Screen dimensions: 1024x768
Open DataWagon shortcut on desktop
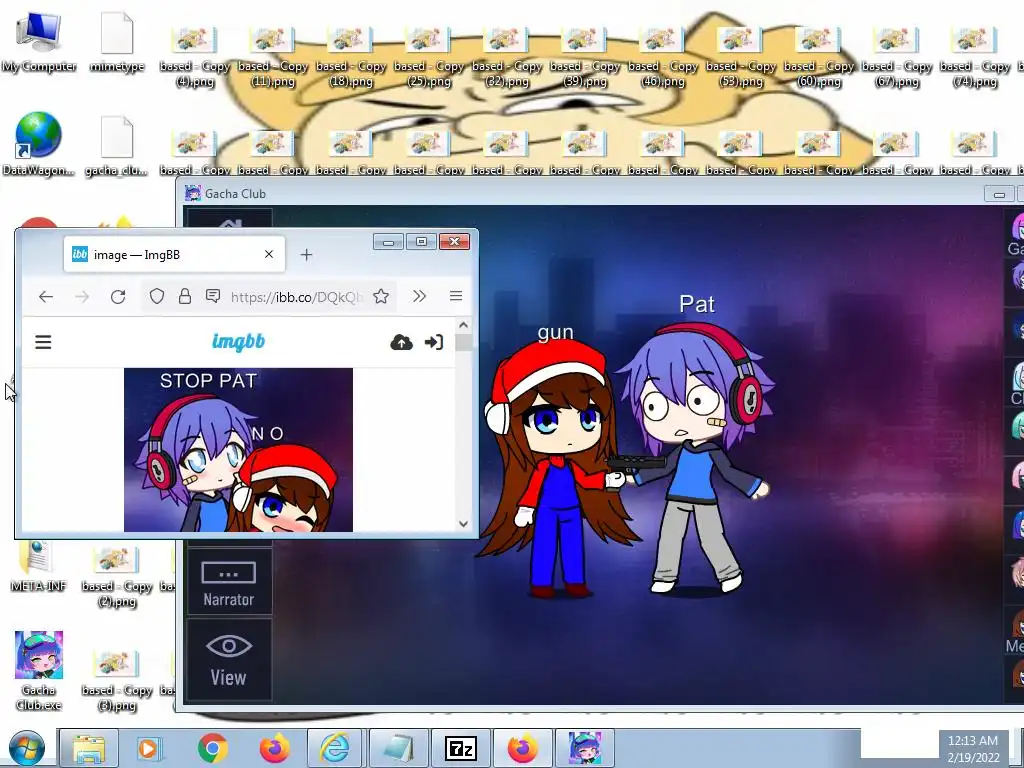(x=38, y=145)
